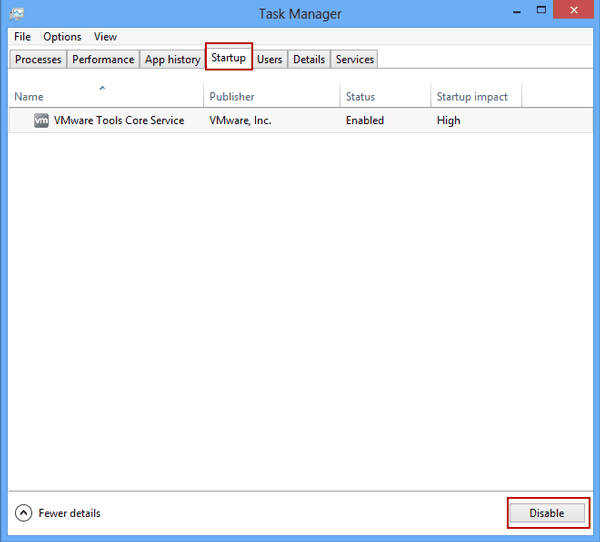Sort list by Publisher column header
The width and height of the screenshot is (600, 542).
point(272,96)
